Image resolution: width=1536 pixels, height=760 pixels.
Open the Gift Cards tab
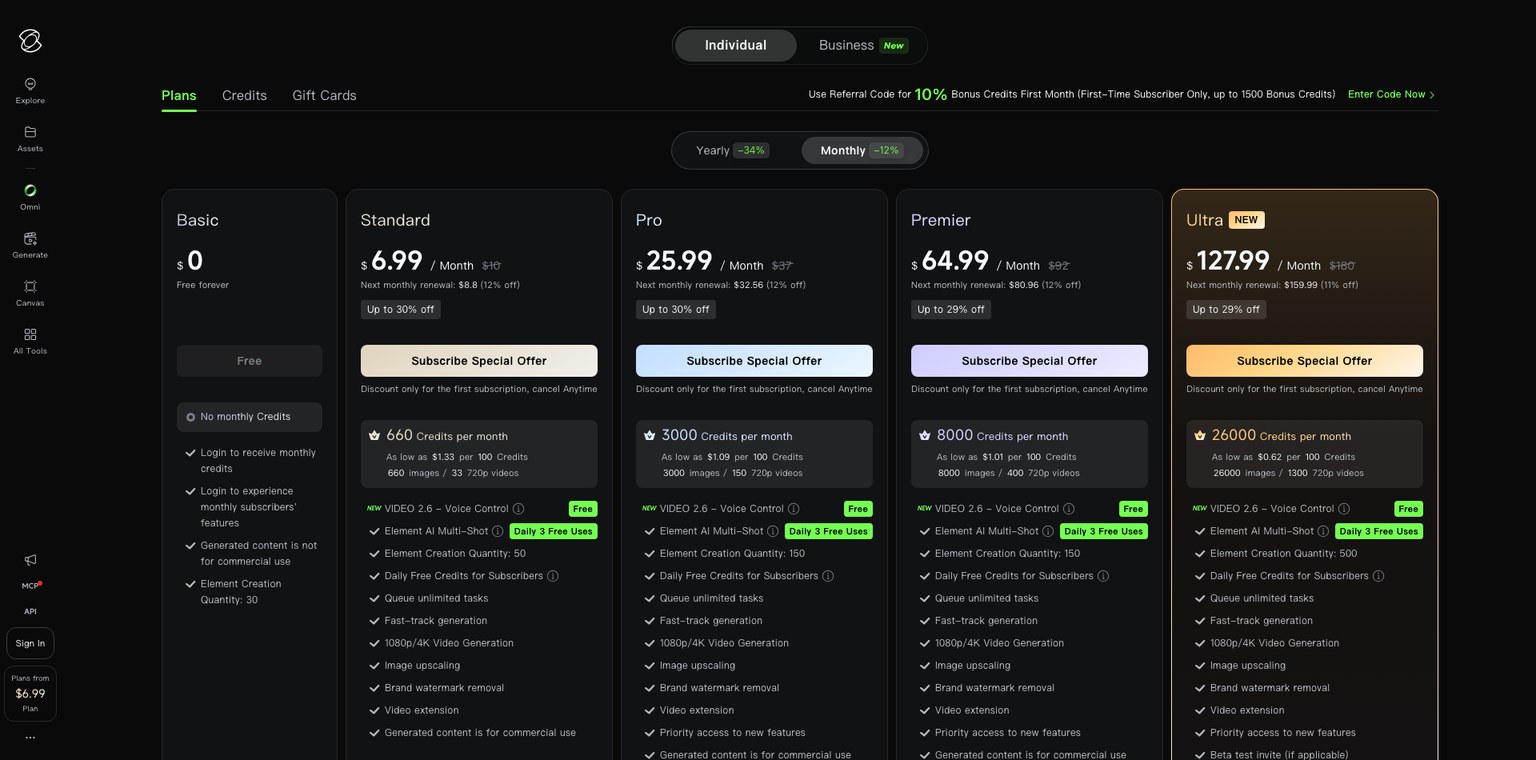click(324, 96)
